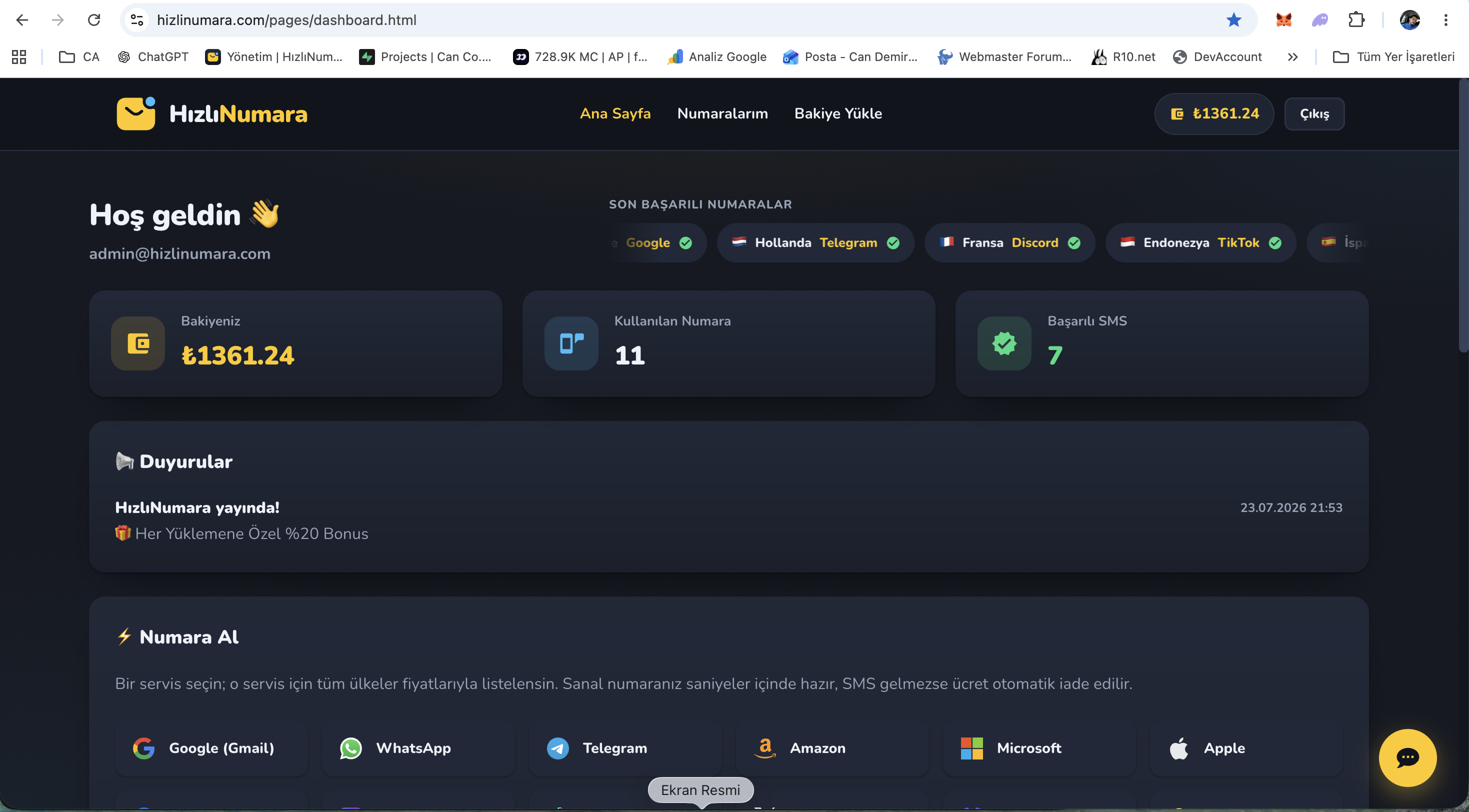
Task: Click the Endonezya TikTok recent number chip
Action: [x=1201, y=242]
